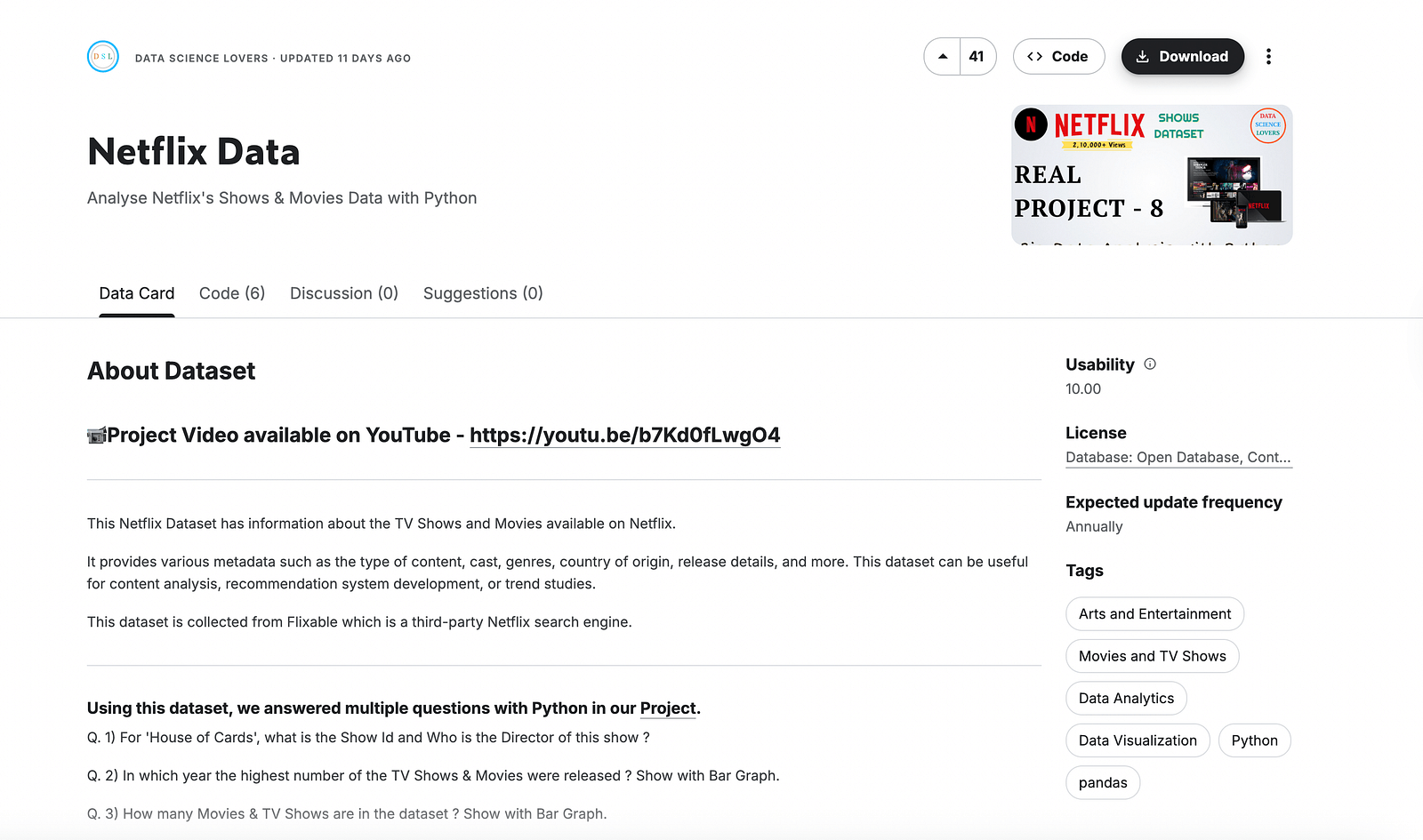Upvote the dataset with the arrow button
Image resolution: width=1423 pixels, height=840 pixels.
click(943, 57)
